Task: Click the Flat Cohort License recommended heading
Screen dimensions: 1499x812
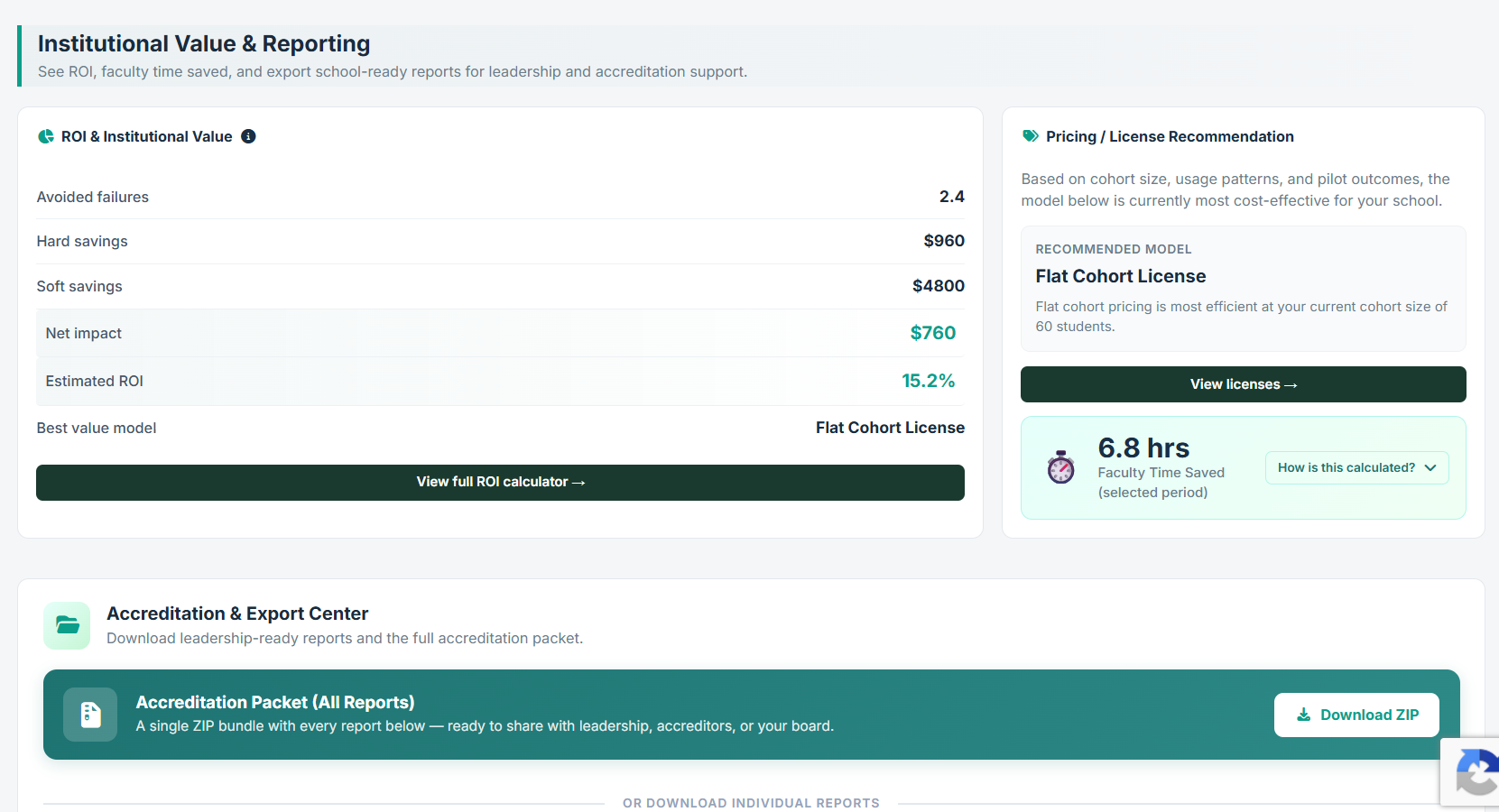Action: pos(1120,276)
